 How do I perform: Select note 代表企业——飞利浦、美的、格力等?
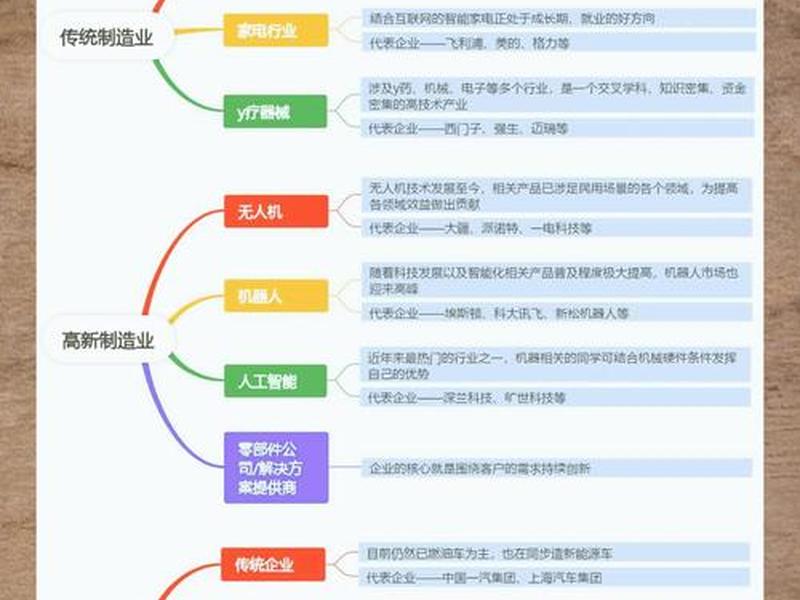(559, 43)
